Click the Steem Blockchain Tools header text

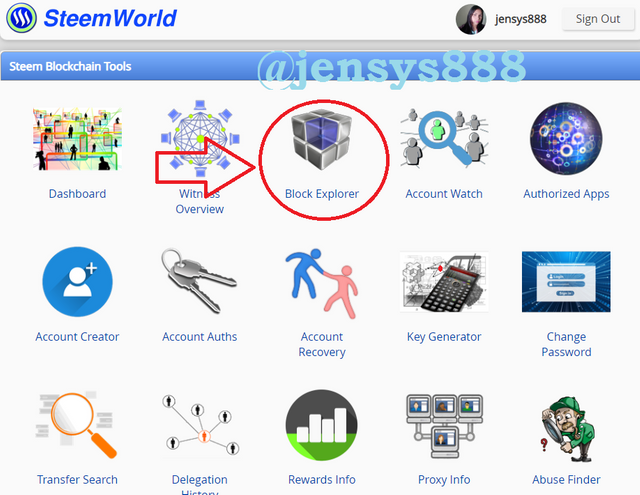click(x=70, y=66)
